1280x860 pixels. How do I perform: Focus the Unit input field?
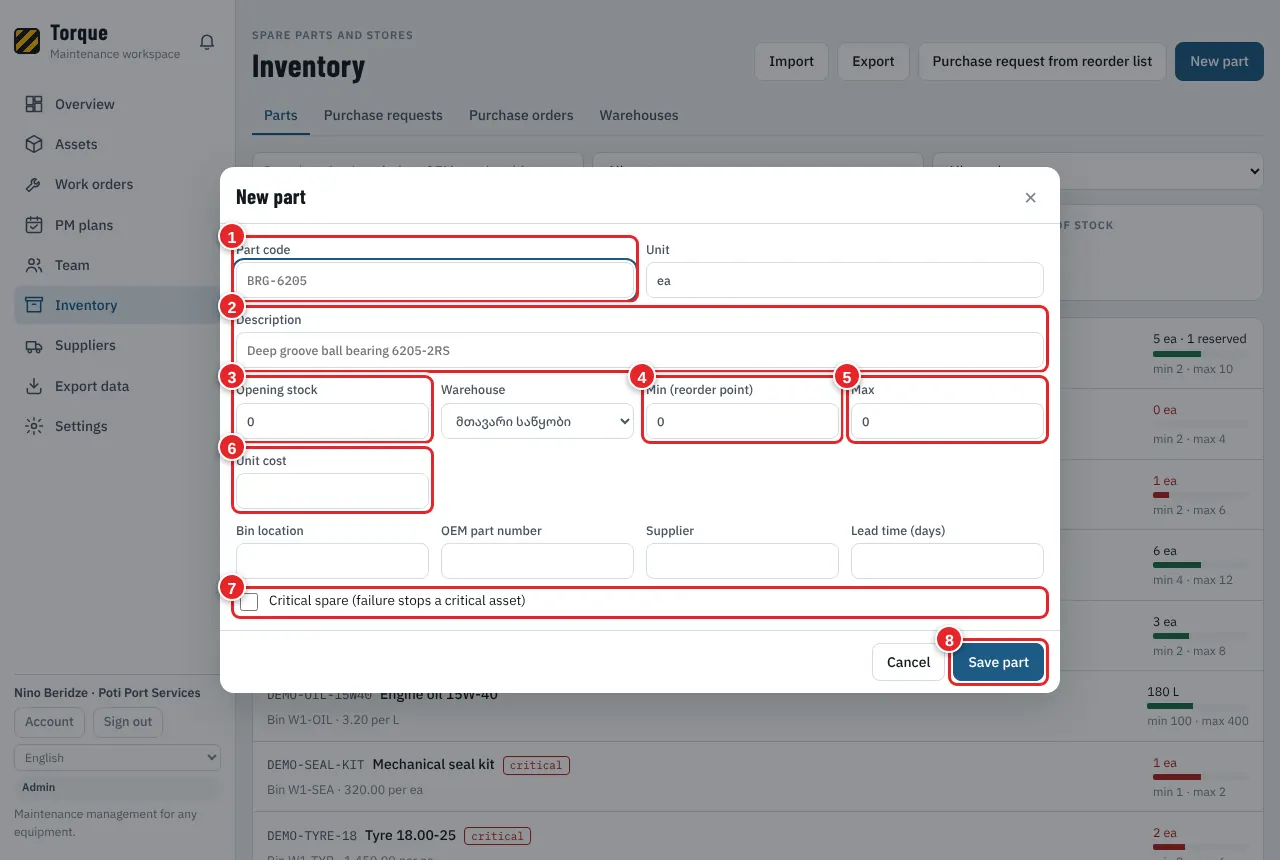(845, 281)
